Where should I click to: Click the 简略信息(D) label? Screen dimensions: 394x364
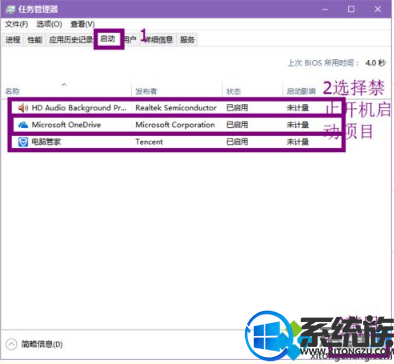pyautogui.click(x=42, y=344)
